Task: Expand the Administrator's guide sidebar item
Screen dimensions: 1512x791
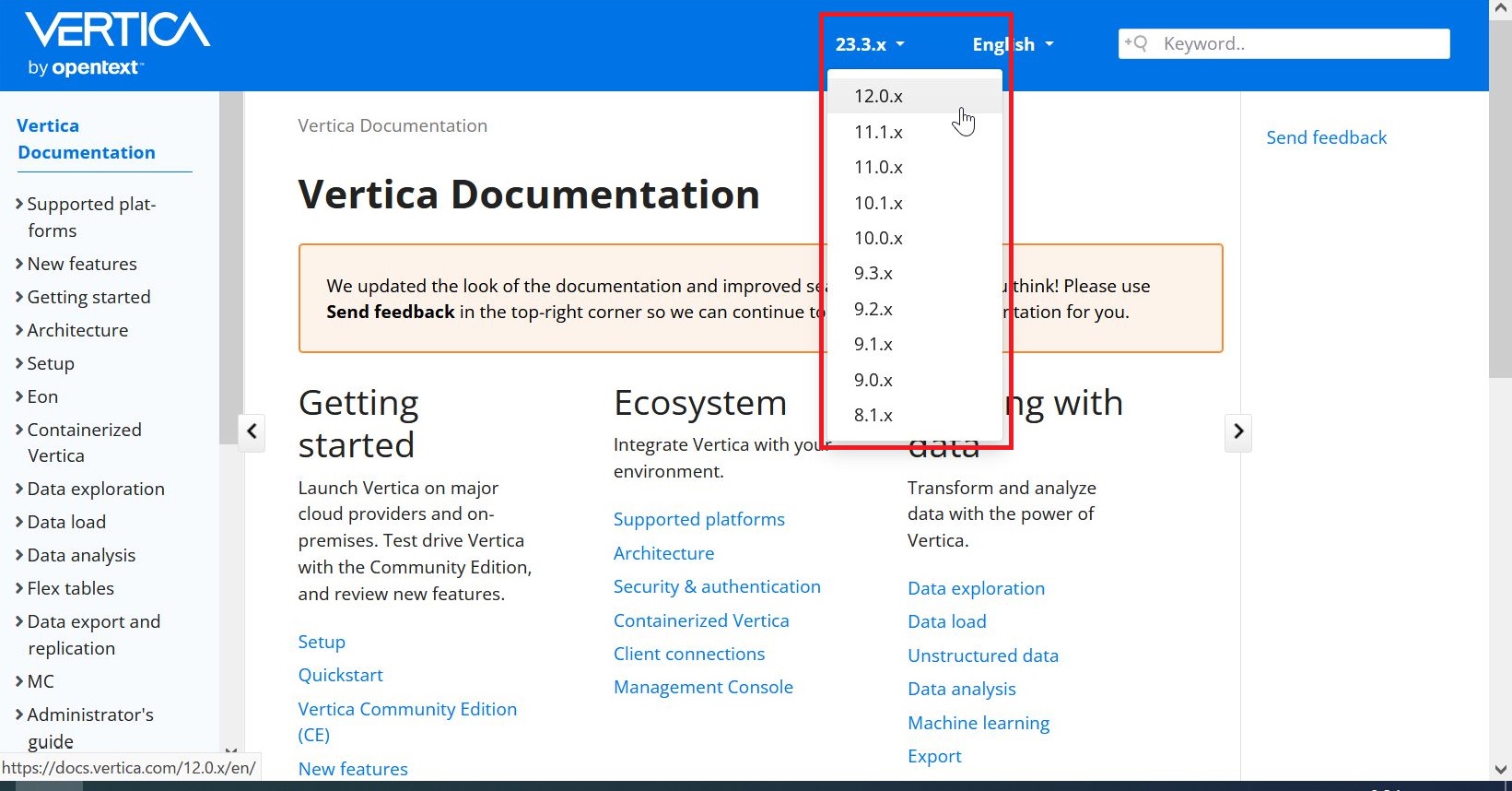Action: [19, 714]
